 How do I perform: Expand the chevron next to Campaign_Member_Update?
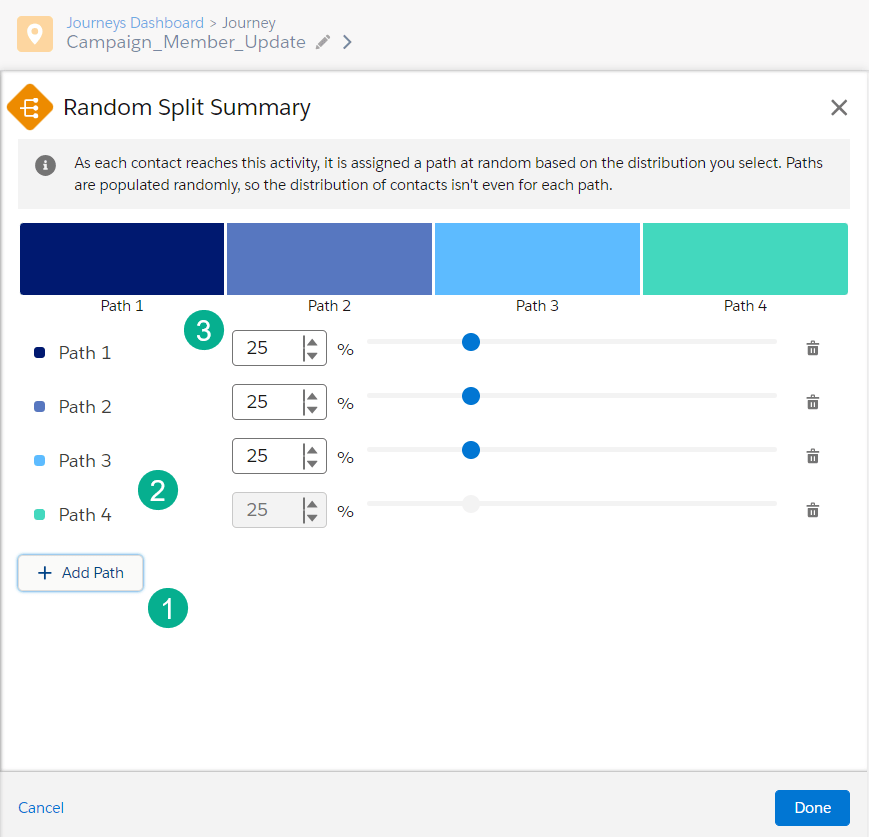coord(347,42)
